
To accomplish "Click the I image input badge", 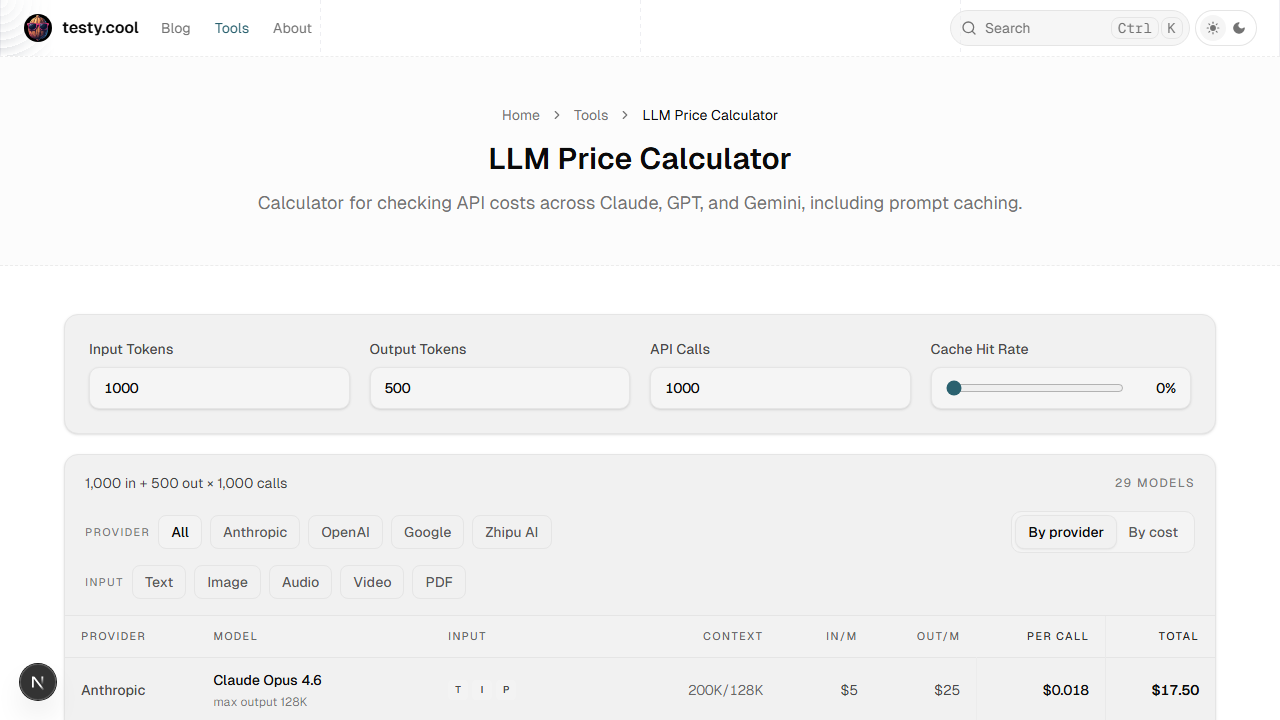I will [x=482, y=690].
